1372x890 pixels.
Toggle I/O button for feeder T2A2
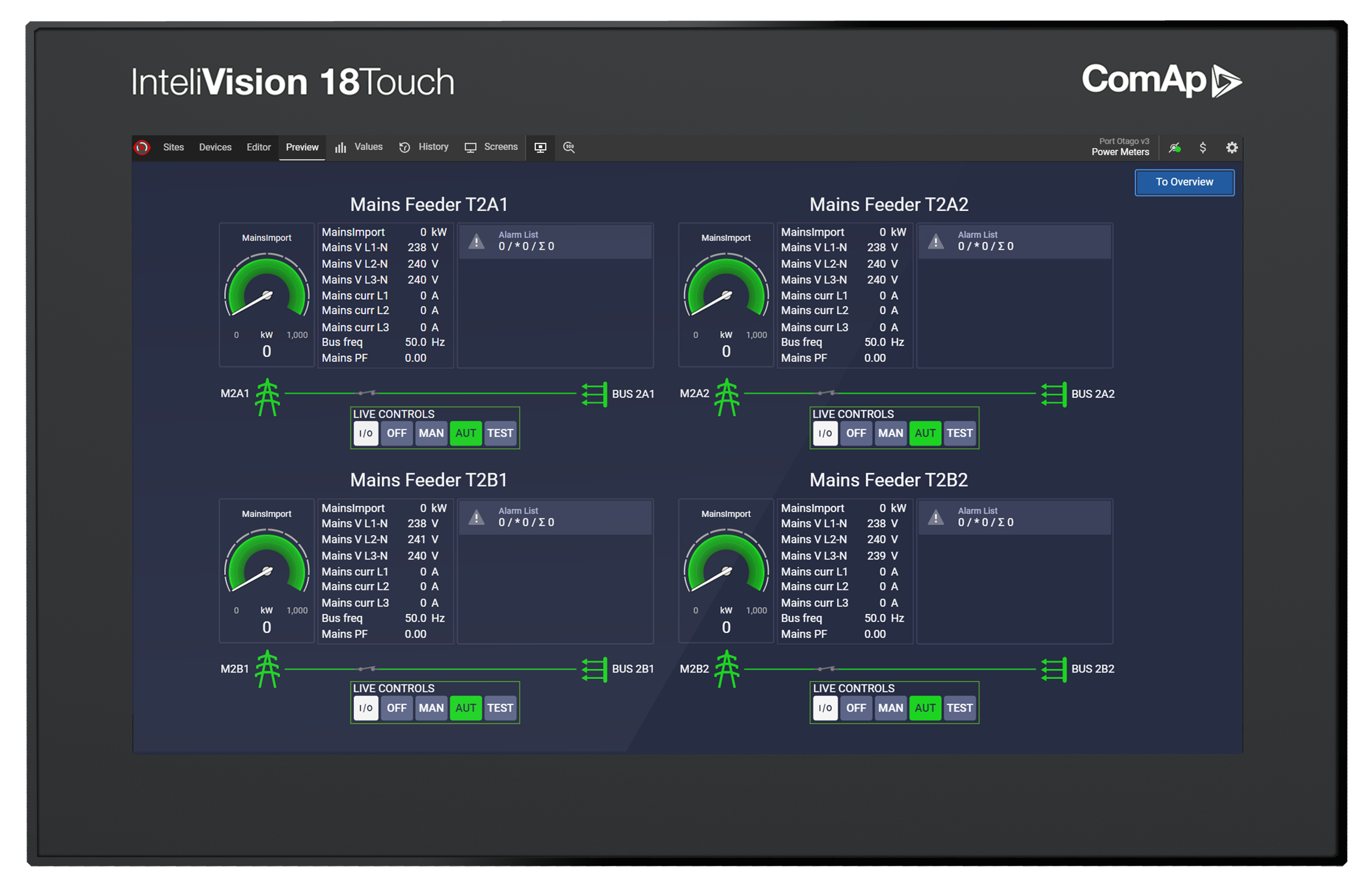pyautogui.click(x=825, y=433)
